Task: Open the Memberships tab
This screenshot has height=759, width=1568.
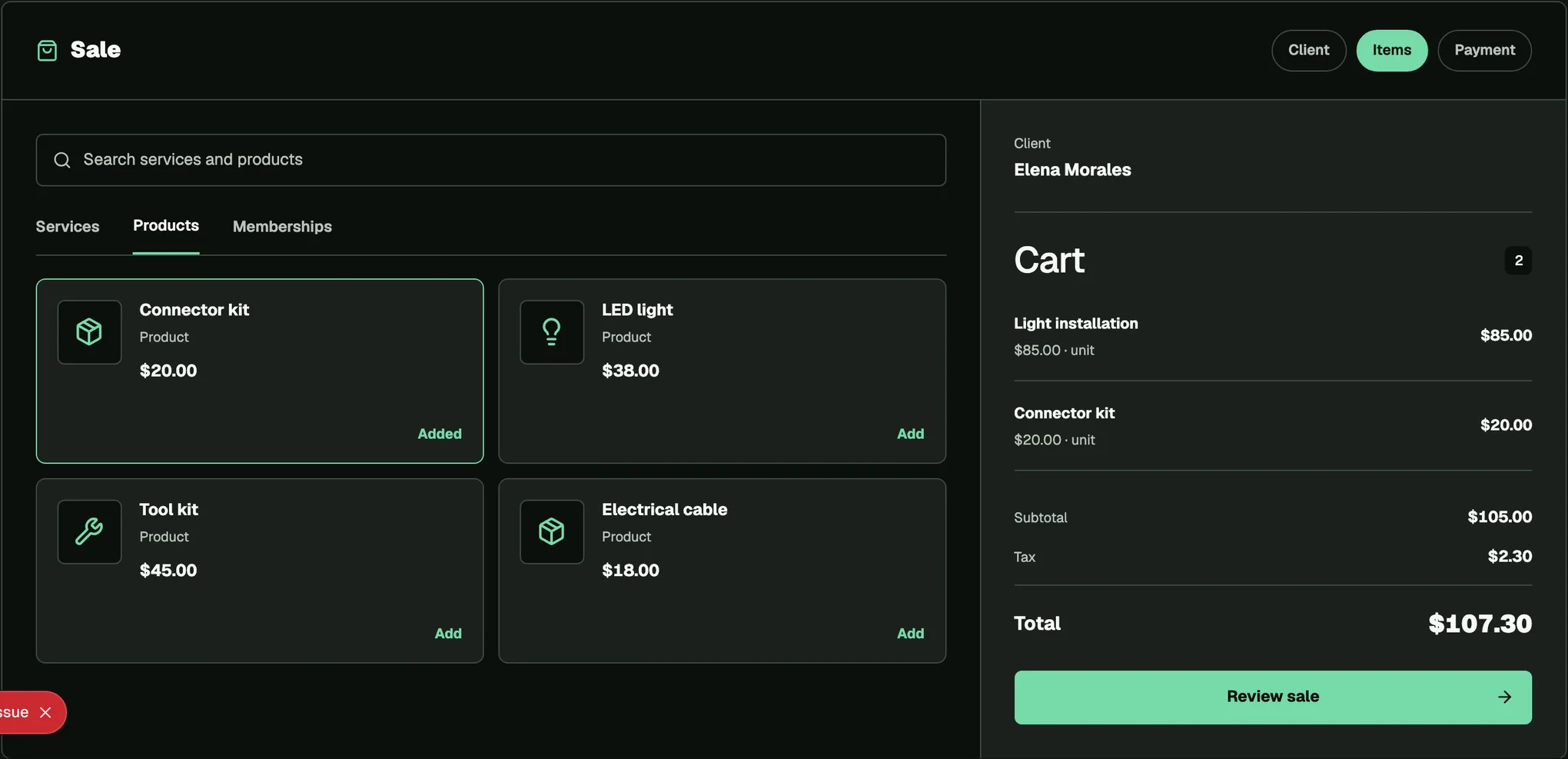Action: click(282, 226)
